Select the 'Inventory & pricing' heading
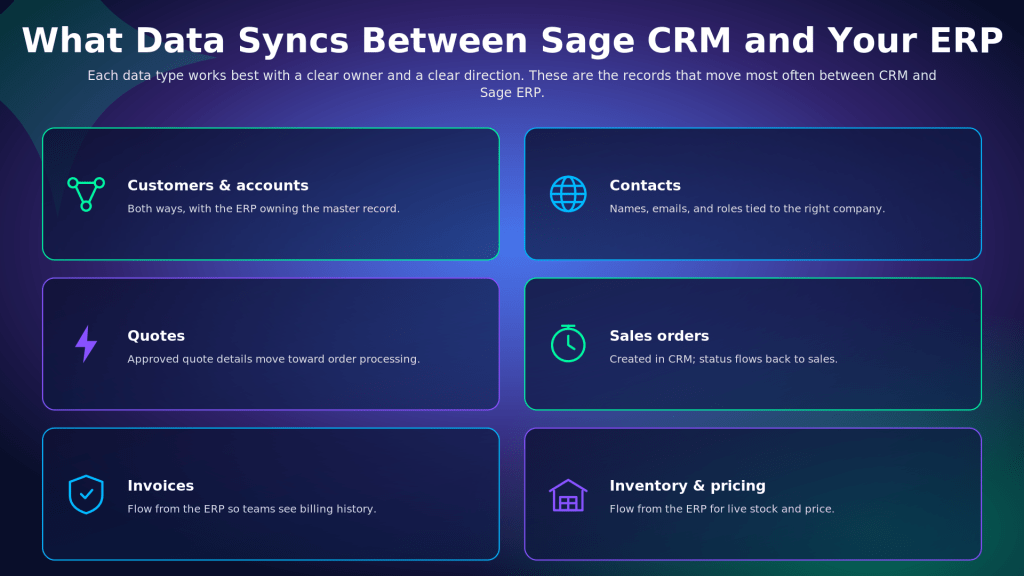1024x576 pixels. tap(687, 486)
